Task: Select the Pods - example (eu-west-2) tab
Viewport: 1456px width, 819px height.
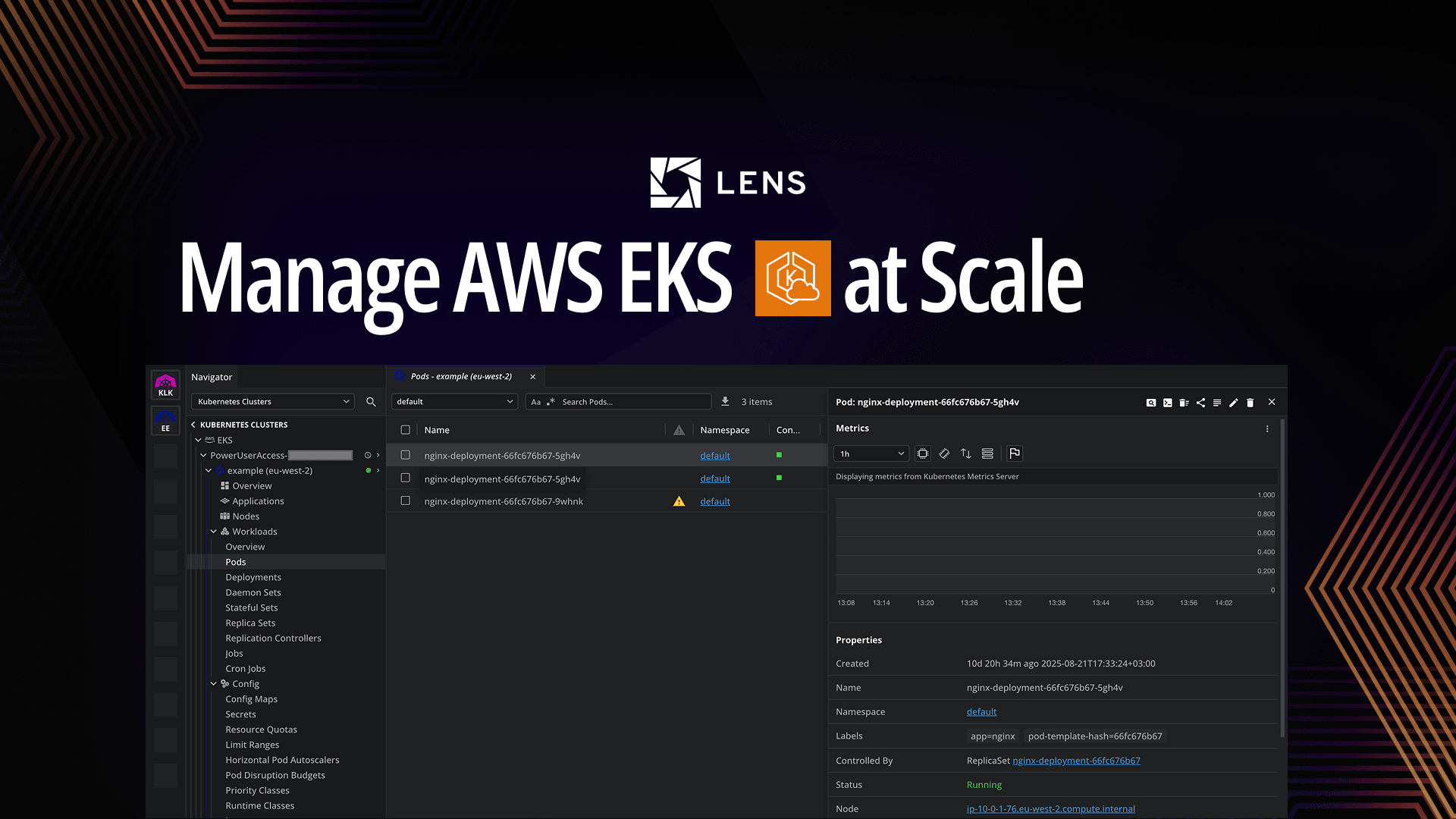Action: [461, 376]
